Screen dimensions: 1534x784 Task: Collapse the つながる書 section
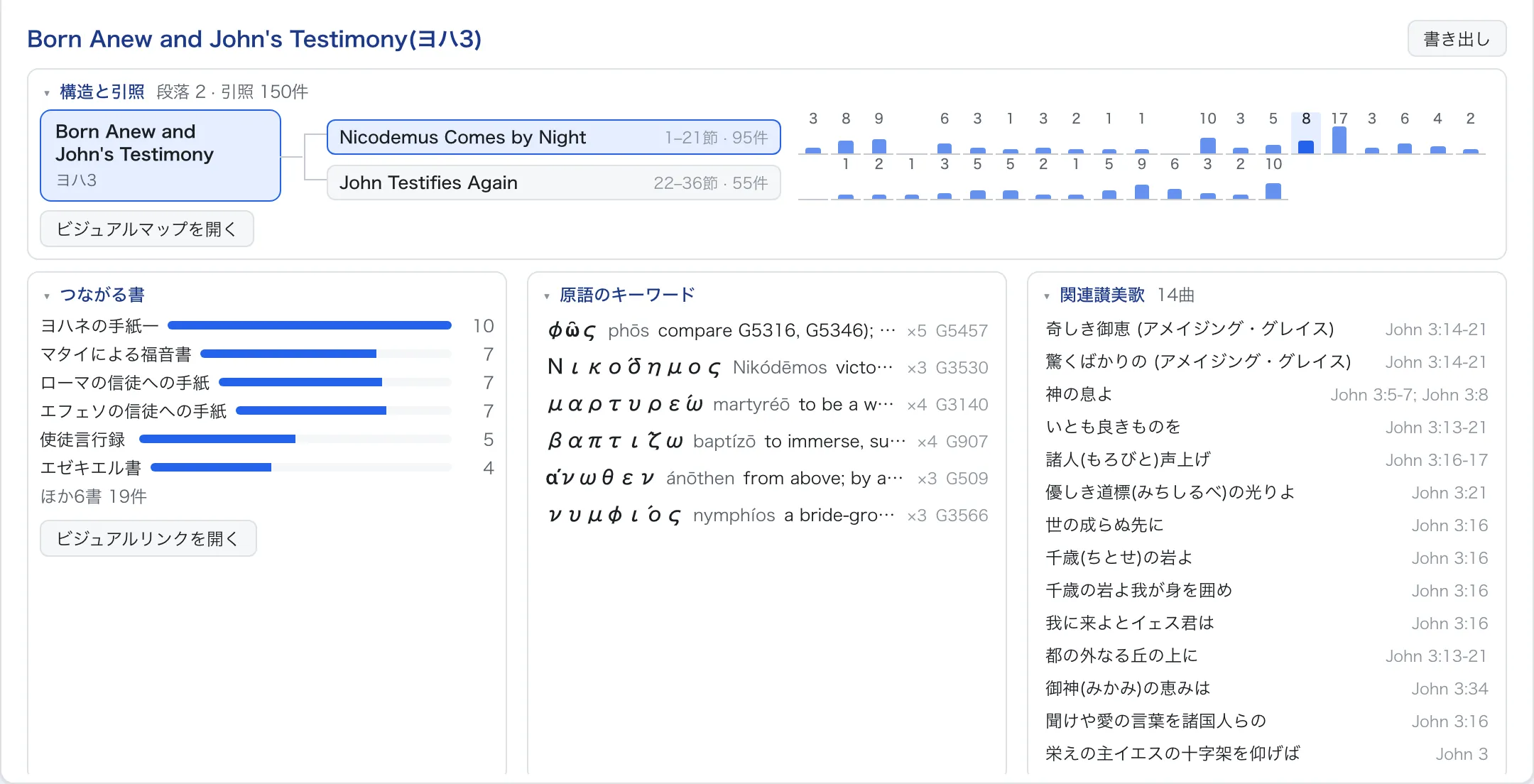(x=94, y=295)
